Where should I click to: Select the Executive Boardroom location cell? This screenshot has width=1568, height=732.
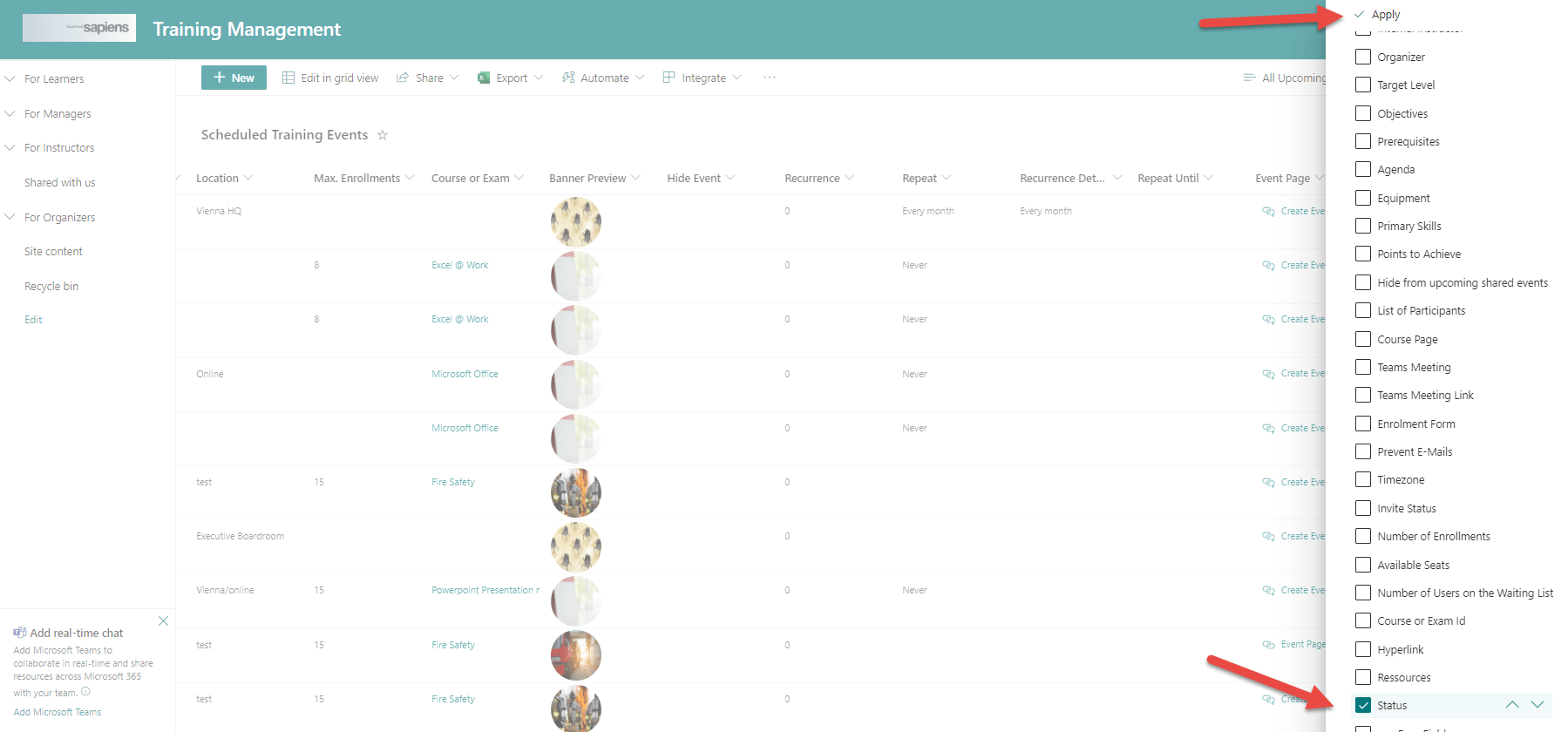(x=240, y=536)
